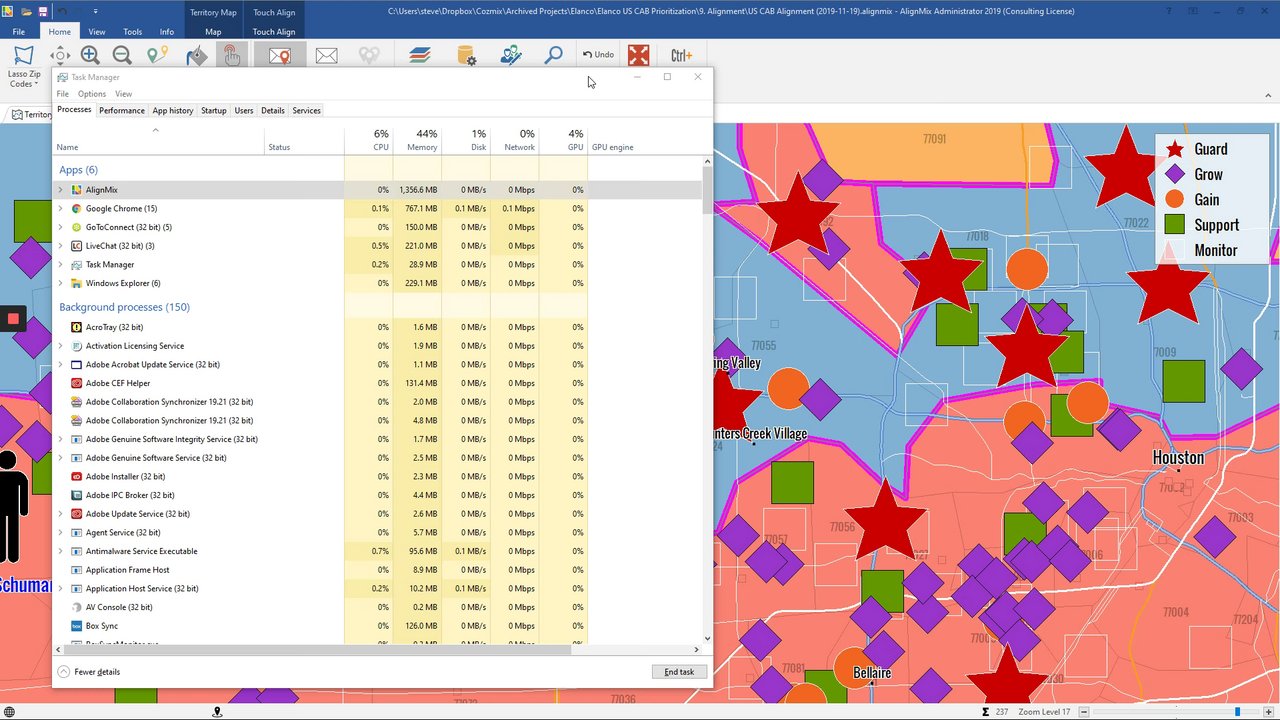
Task: Sort processes by the Memory column
Action: 422,147
